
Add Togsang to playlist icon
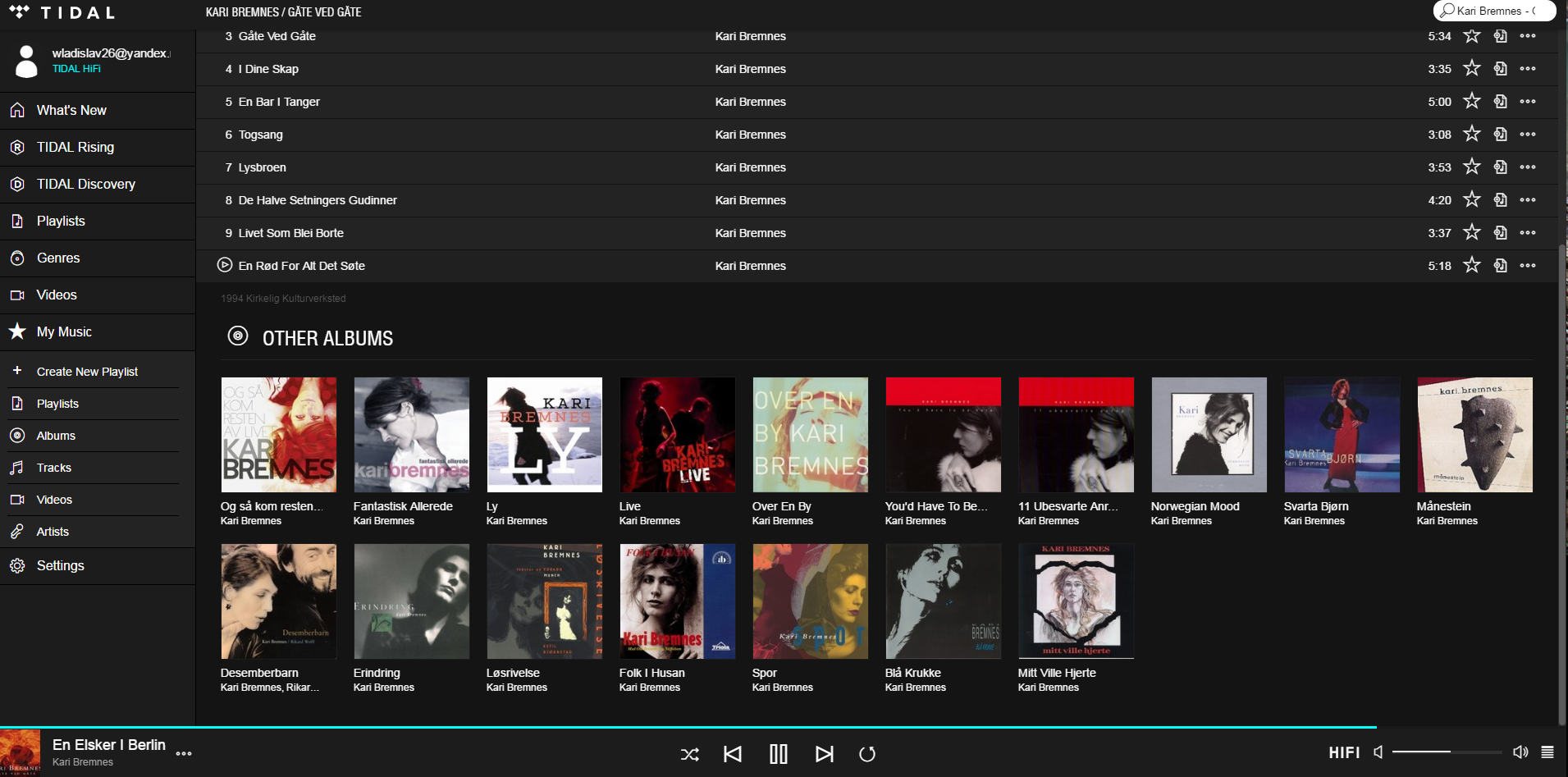(x=1500, y=135)
